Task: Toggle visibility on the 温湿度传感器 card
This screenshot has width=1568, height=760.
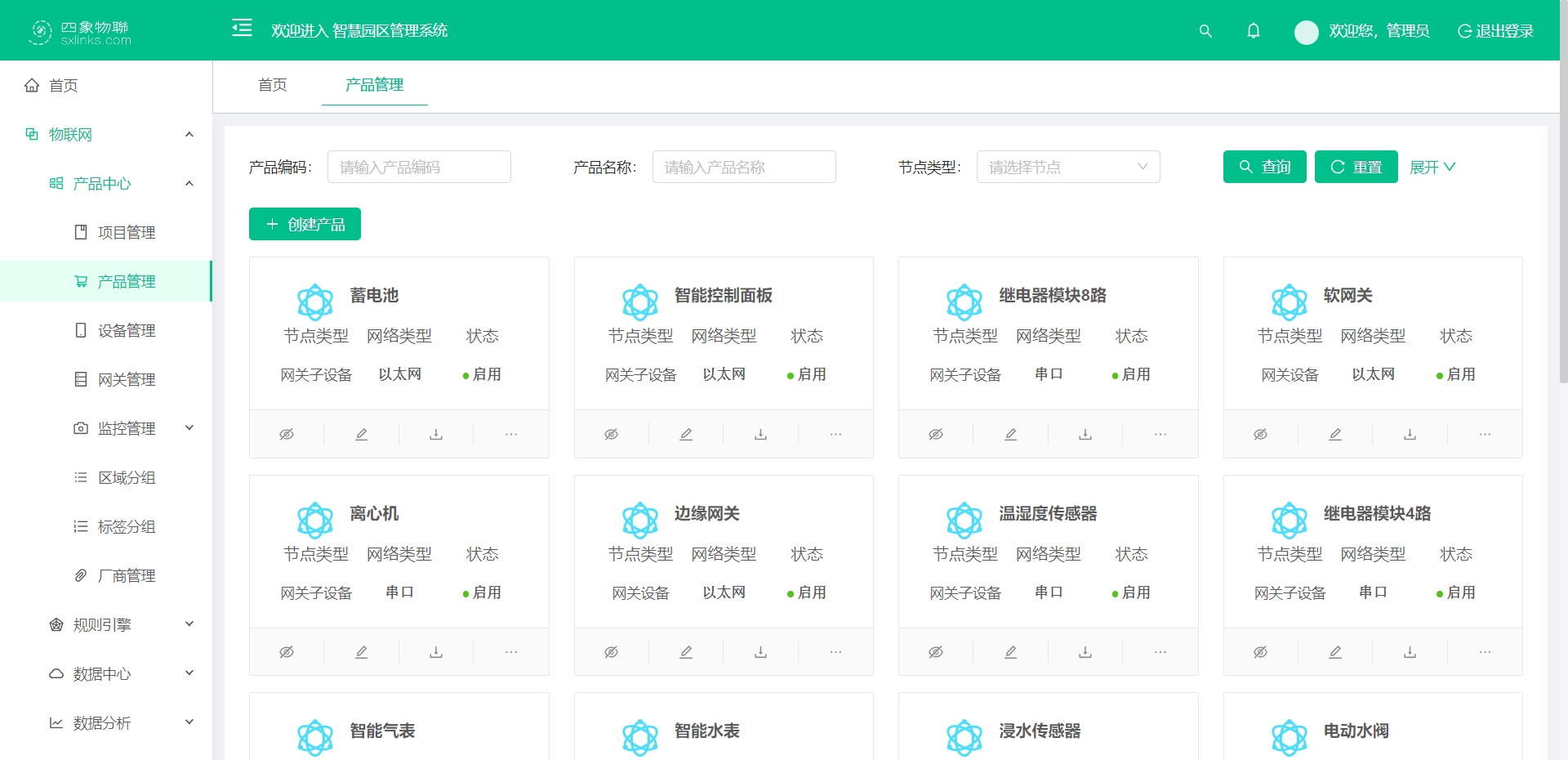Action: (x=935, y=651)
